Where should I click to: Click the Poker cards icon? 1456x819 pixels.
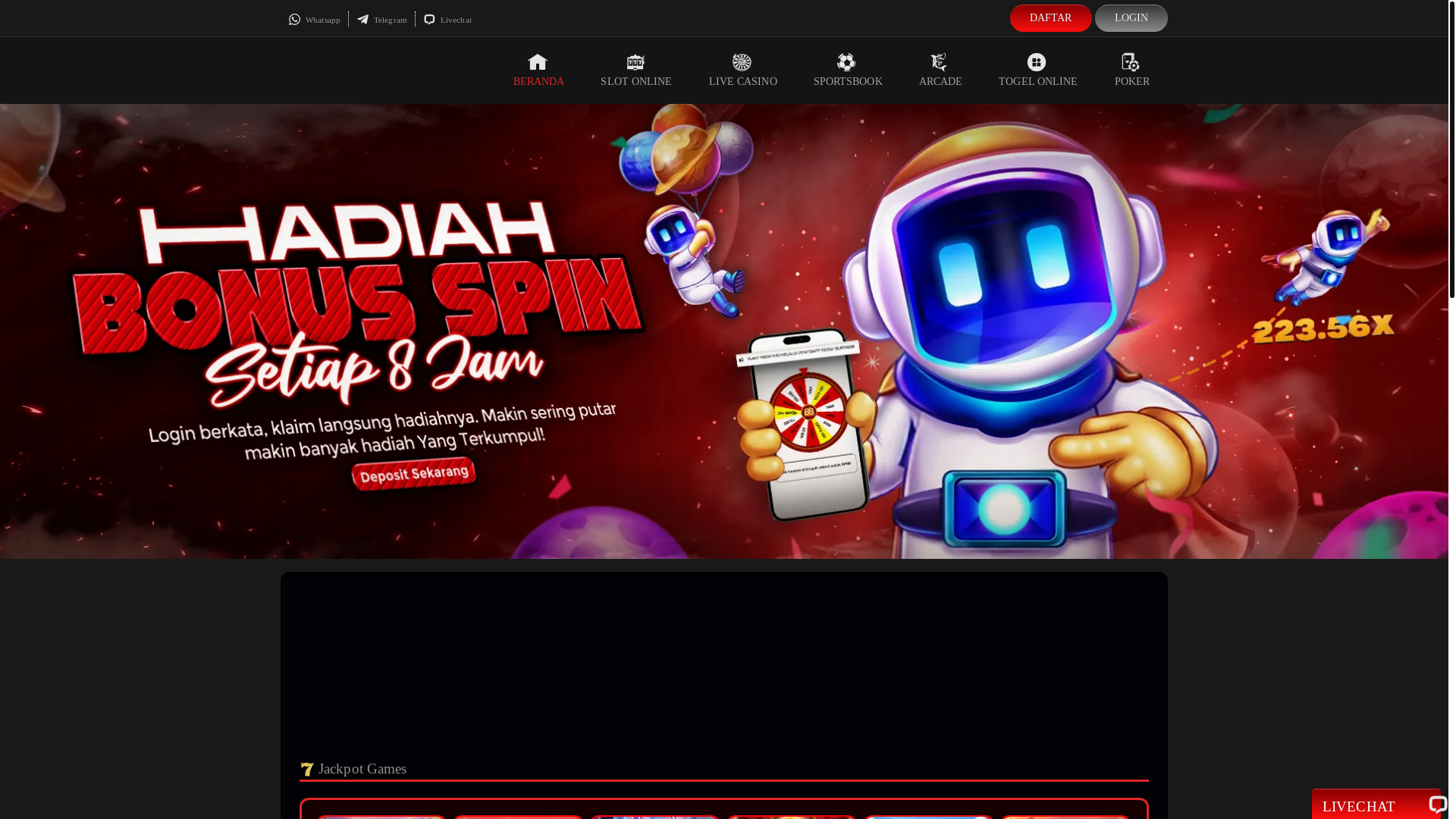pyautogui.click(x=1131, y=62)
